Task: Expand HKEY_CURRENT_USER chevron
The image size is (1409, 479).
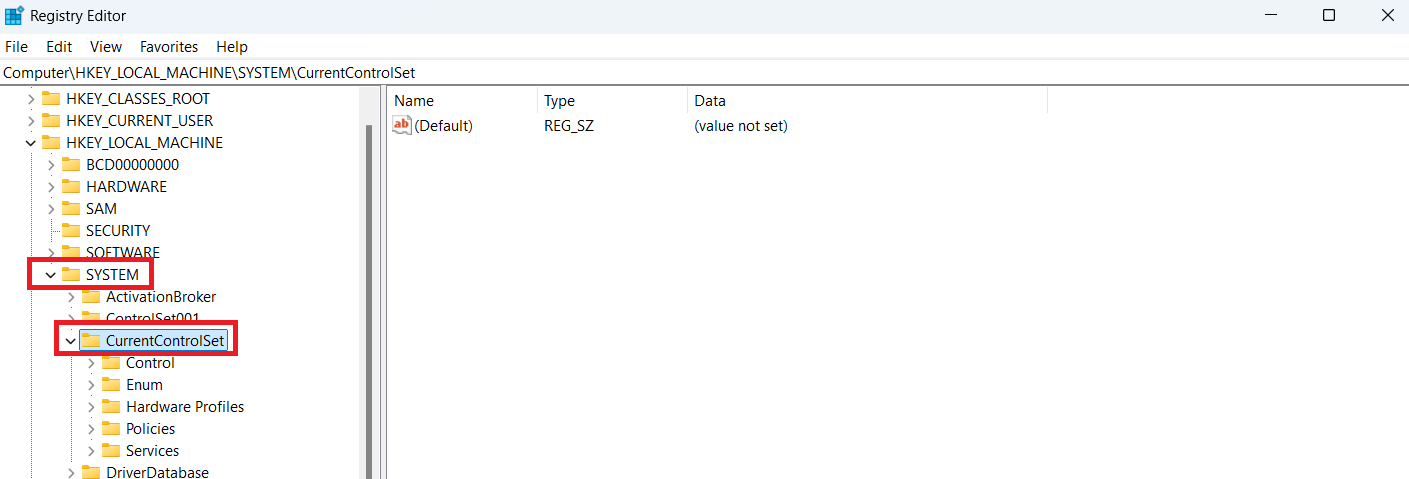Action: [30, 121]
